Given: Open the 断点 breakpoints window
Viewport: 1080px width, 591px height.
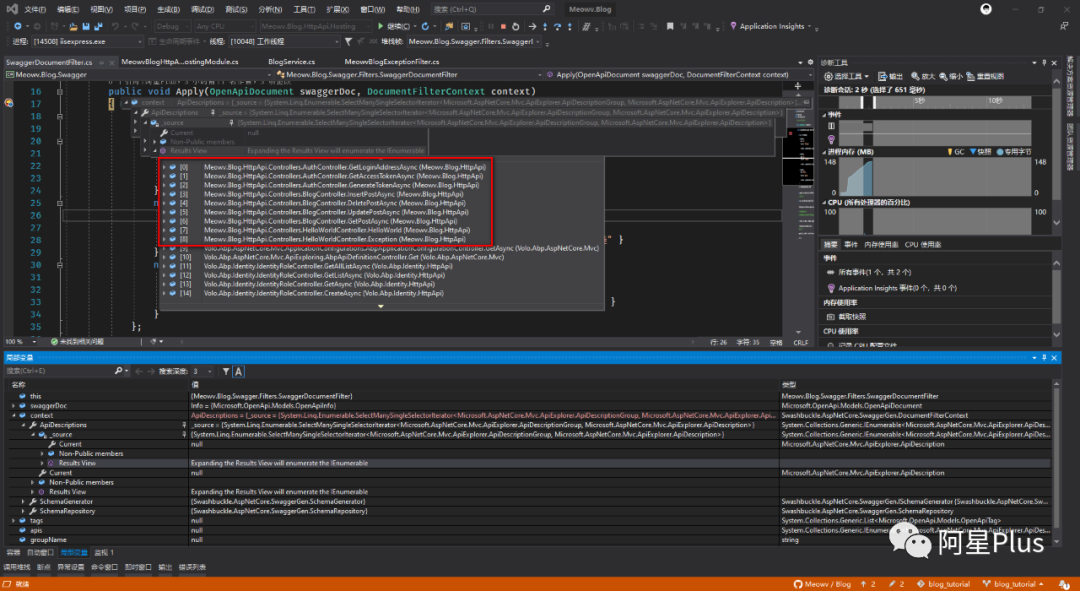Looking at the screenshot, I should tap(43, 567).
